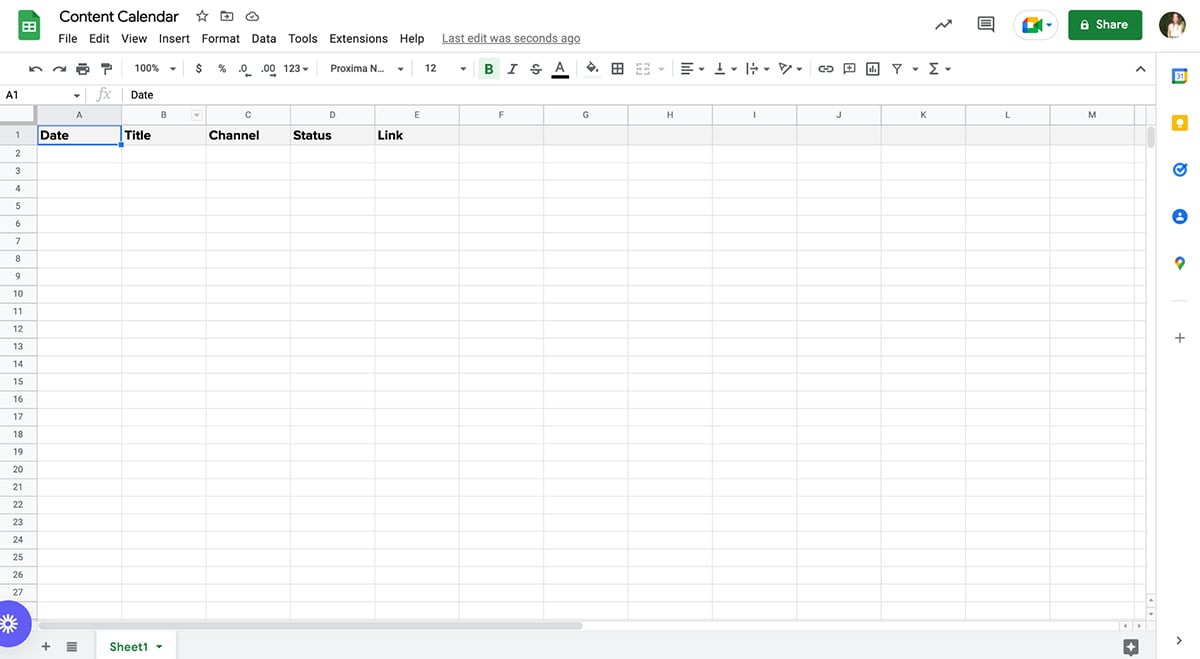The image size is (1200, 659).
Task: Open the Borders tool
Action: [x=616, y=68]
